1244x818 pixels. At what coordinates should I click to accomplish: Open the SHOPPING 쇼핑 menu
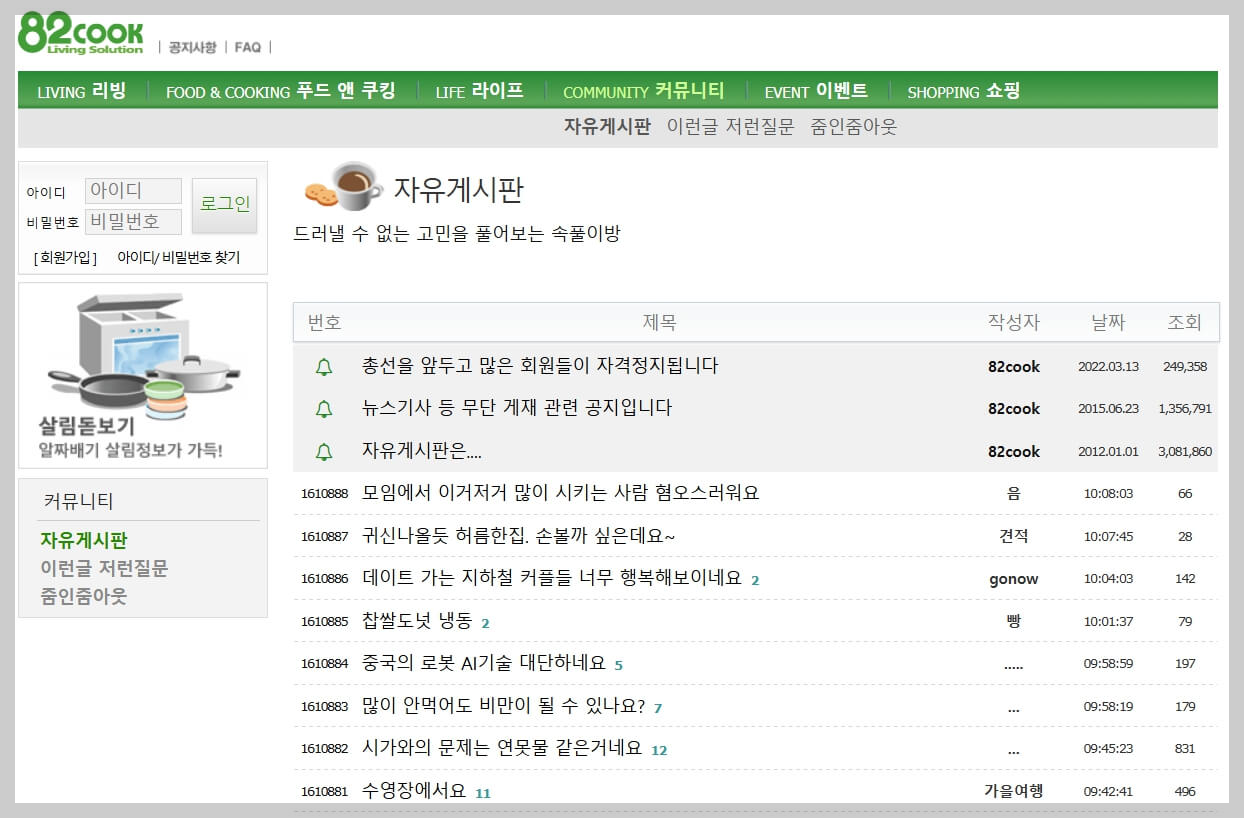click(963, 91)
